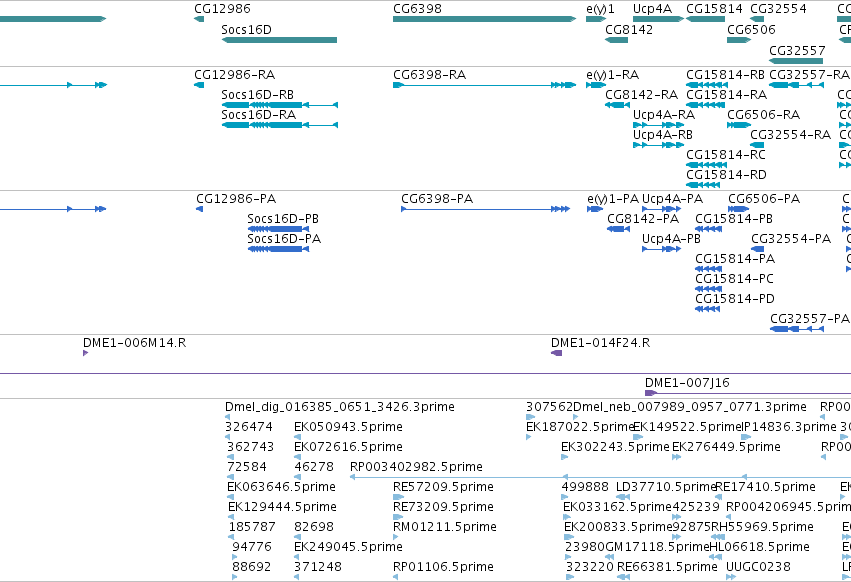The height and width of the screenshot is (582, 851).
Task: Select the CG15814 gene bar
Action: (705, 19)
